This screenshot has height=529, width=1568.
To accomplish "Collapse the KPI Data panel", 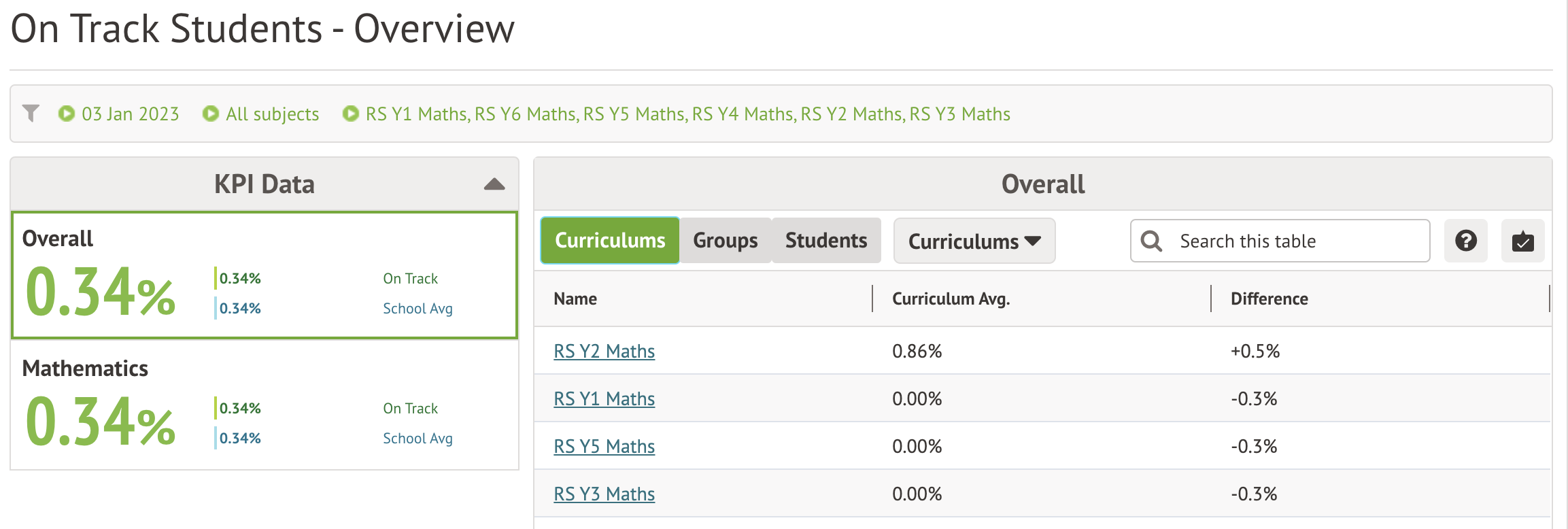I will (494, 184).
